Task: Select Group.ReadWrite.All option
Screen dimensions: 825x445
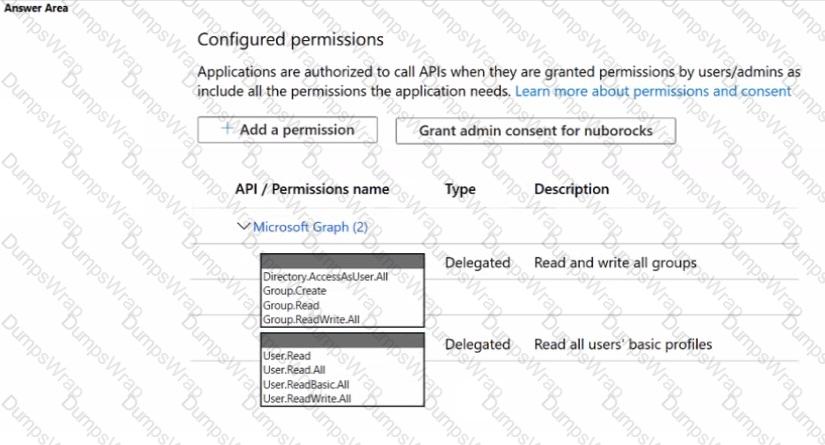Action: point(311,319)
